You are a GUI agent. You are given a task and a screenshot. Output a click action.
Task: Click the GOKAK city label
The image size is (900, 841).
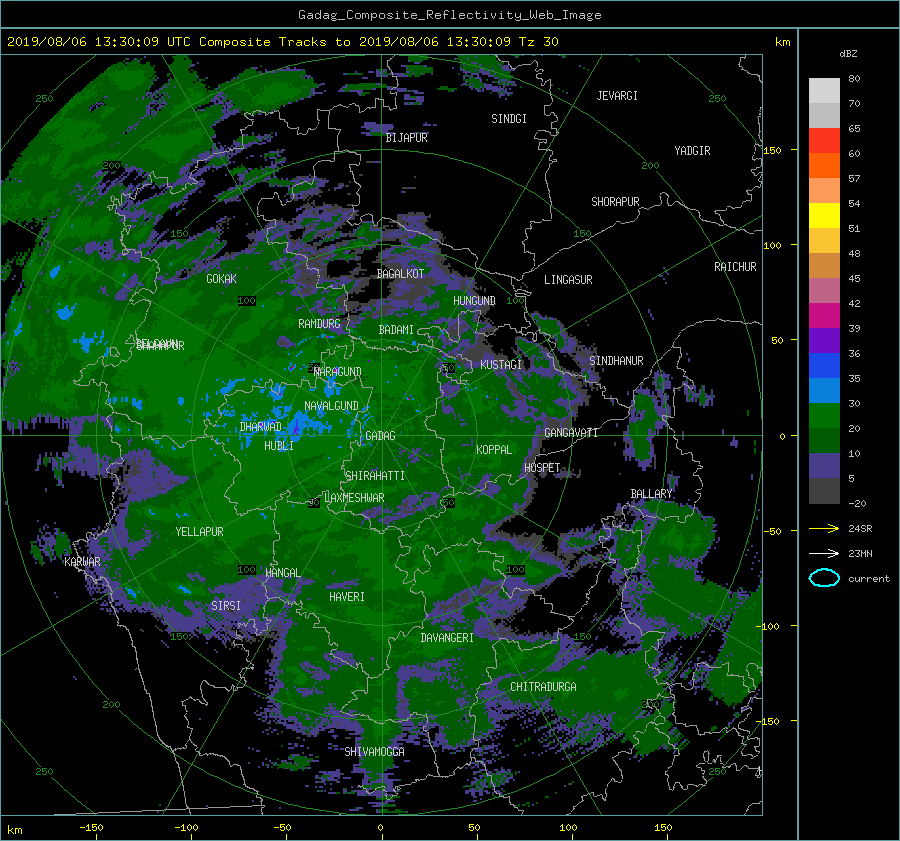(x=222, y=279)
